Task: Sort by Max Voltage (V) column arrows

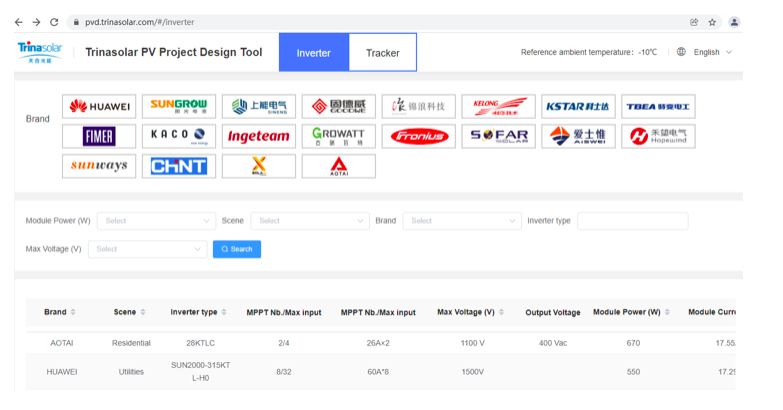Action: point(501,312)
